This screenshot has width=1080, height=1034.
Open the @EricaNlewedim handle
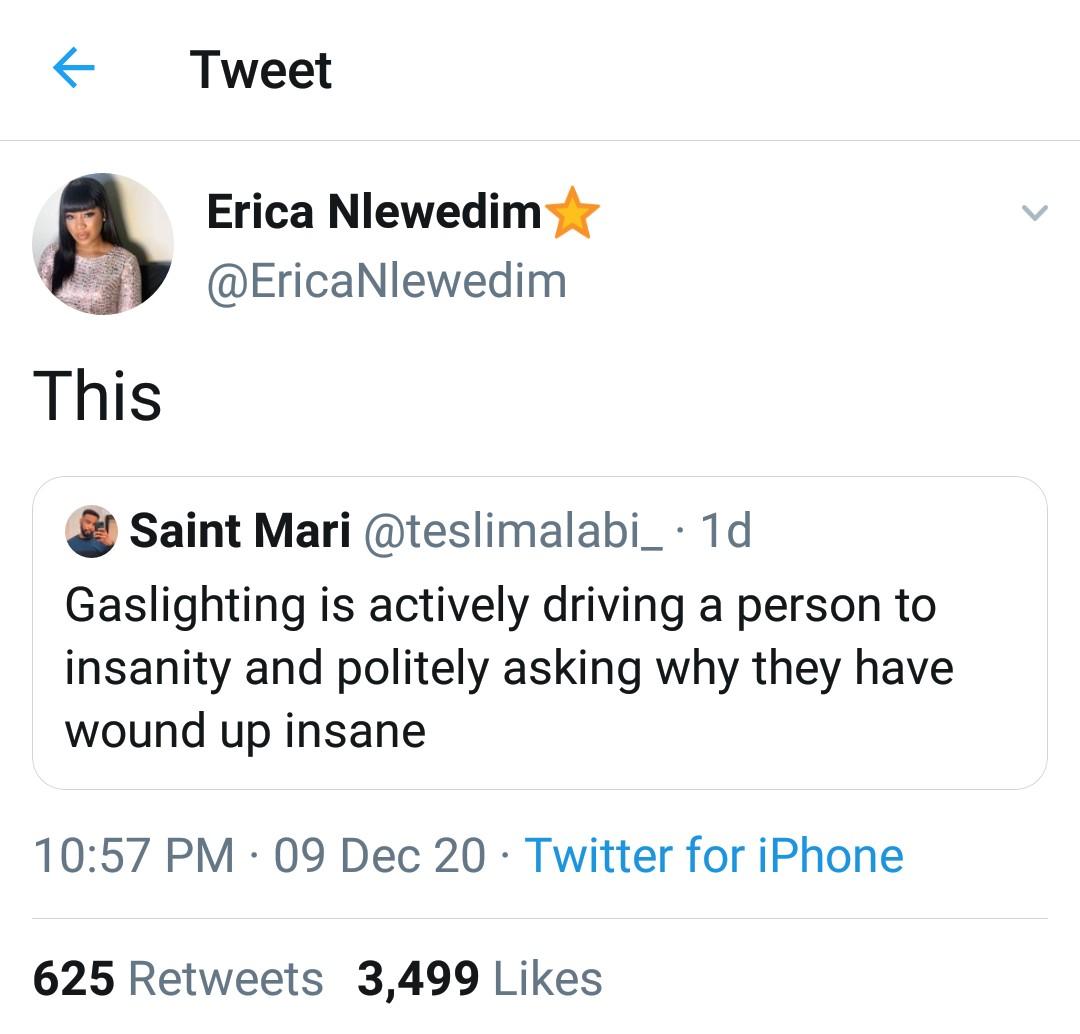click(x=386, y=281)
